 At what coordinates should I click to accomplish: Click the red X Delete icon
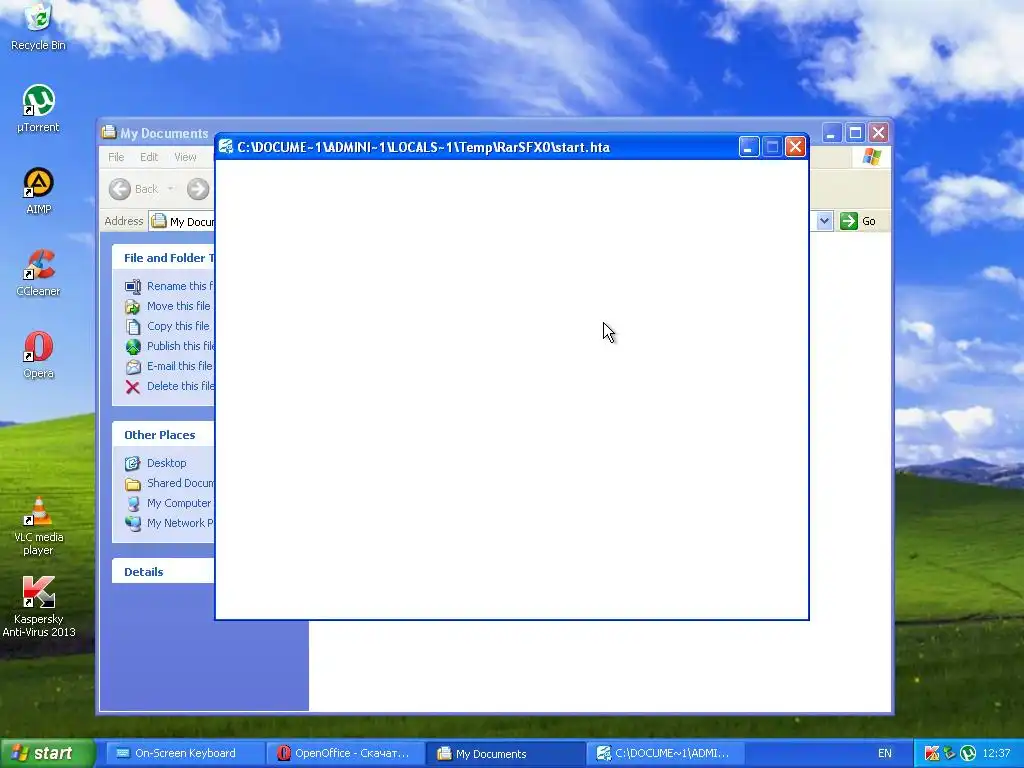(133, 387)
